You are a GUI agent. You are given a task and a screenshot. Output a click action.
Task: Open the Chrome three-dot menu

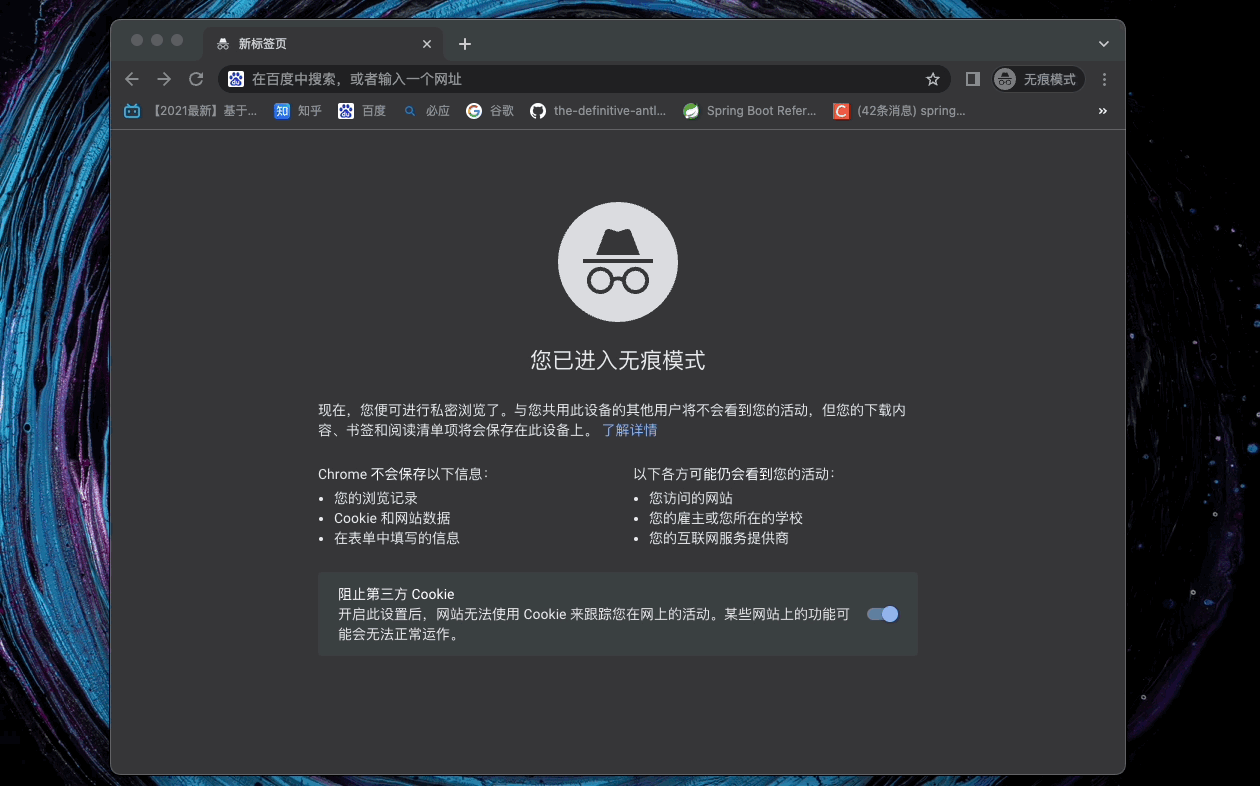pos(1104,79)
